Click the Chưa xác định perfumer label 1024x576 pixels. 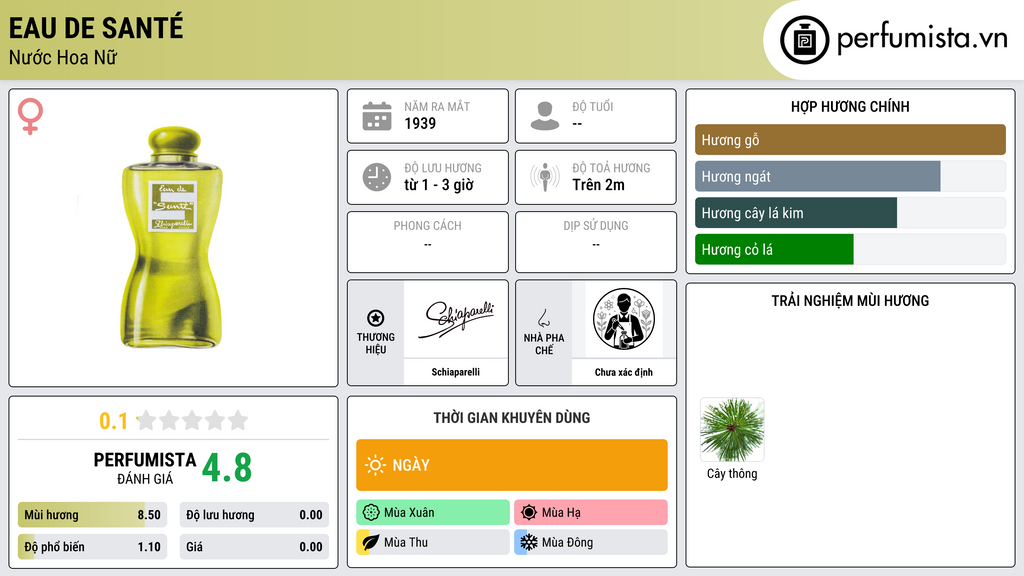tap(624, 372)
